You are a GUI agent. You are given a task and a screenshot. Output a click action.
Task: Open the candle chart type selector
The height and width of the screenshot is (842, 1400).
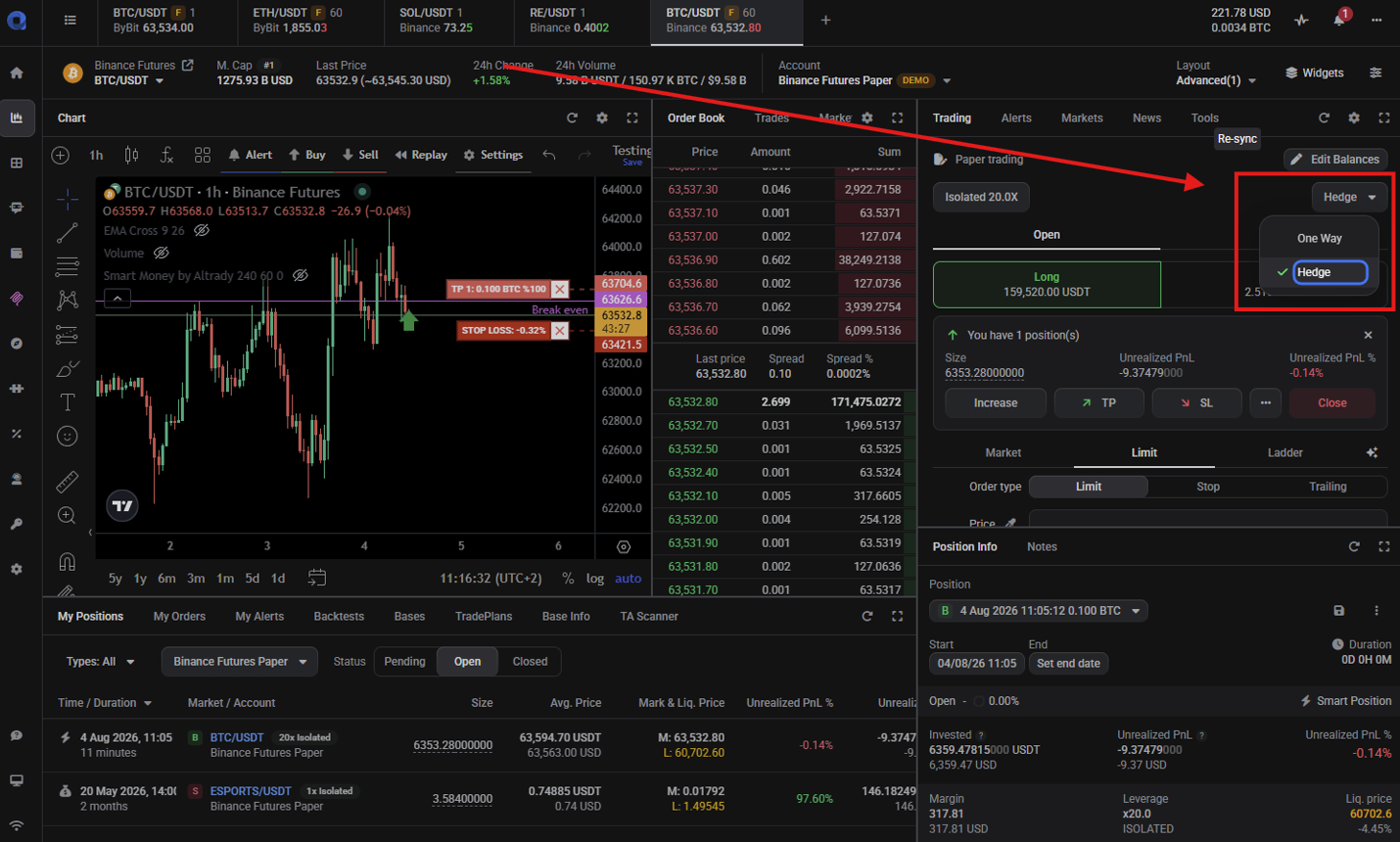coord(131,155)
